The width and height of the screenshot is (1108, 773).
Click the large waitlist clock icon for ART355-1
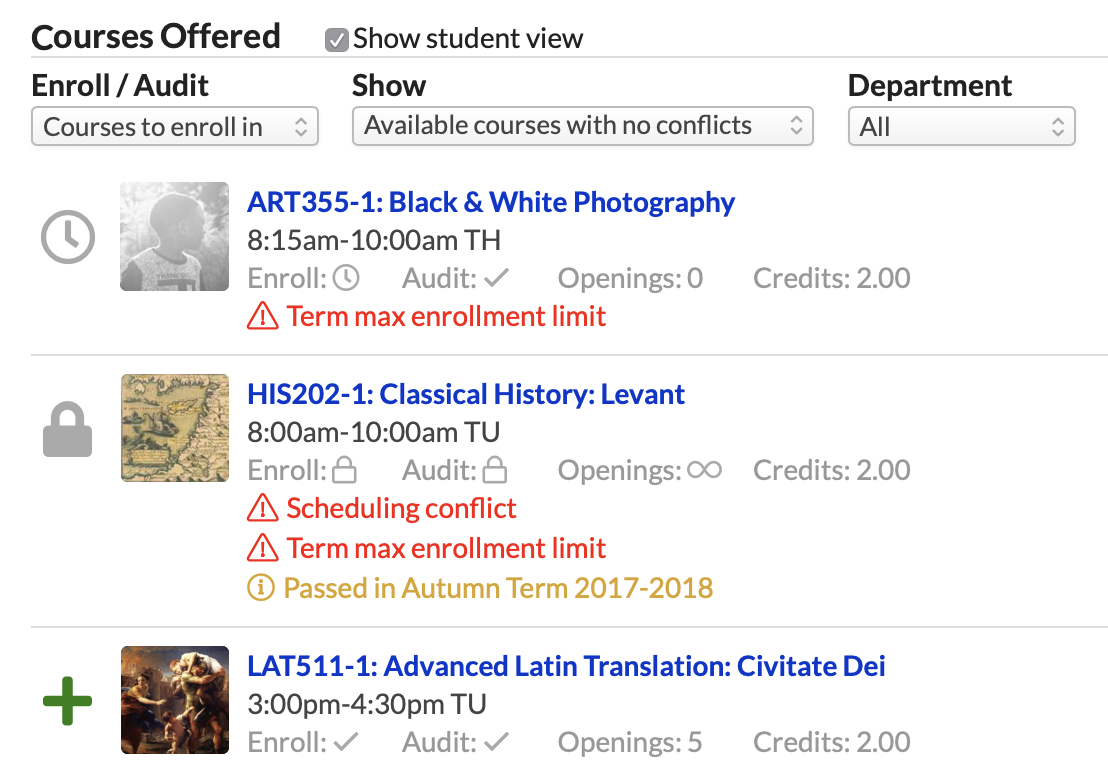coord(68,237)
